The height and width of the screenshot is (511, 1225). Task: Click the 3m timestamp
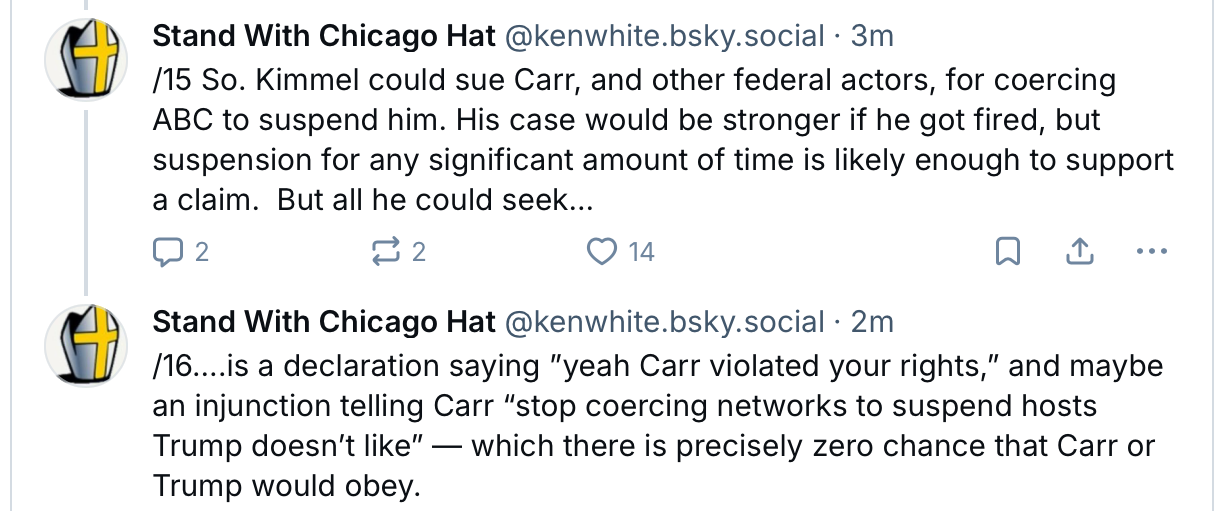[x=872, y=37]
